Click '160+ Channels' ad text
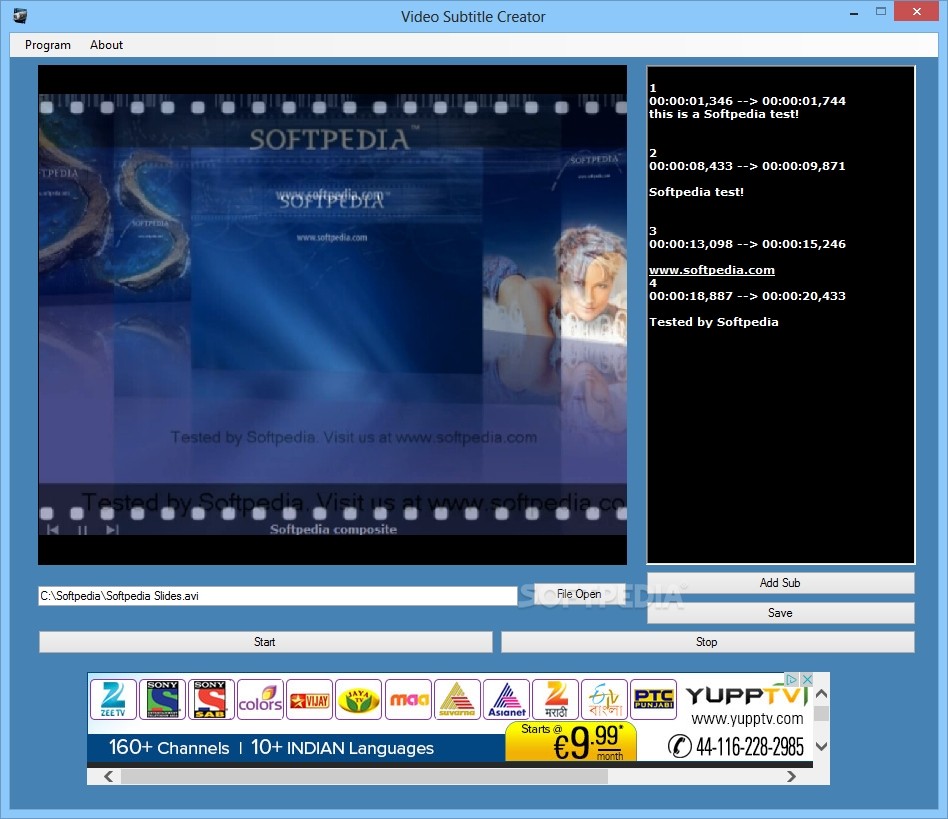The width and height of the screenshot is (948, 819). 169,748
